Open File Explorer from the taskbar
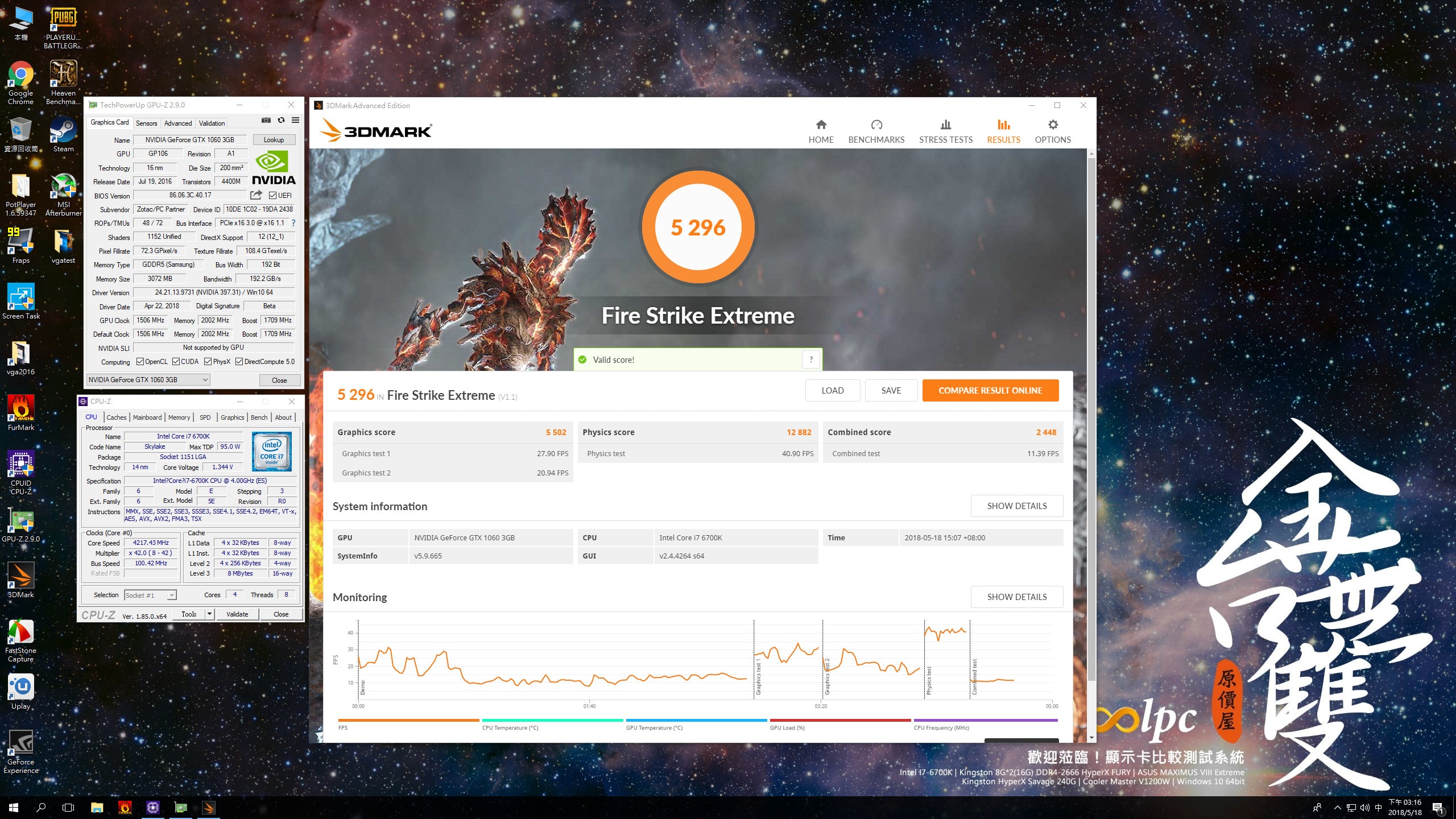The height and width of the screenshot is (819, 1456). click(97, 808)
